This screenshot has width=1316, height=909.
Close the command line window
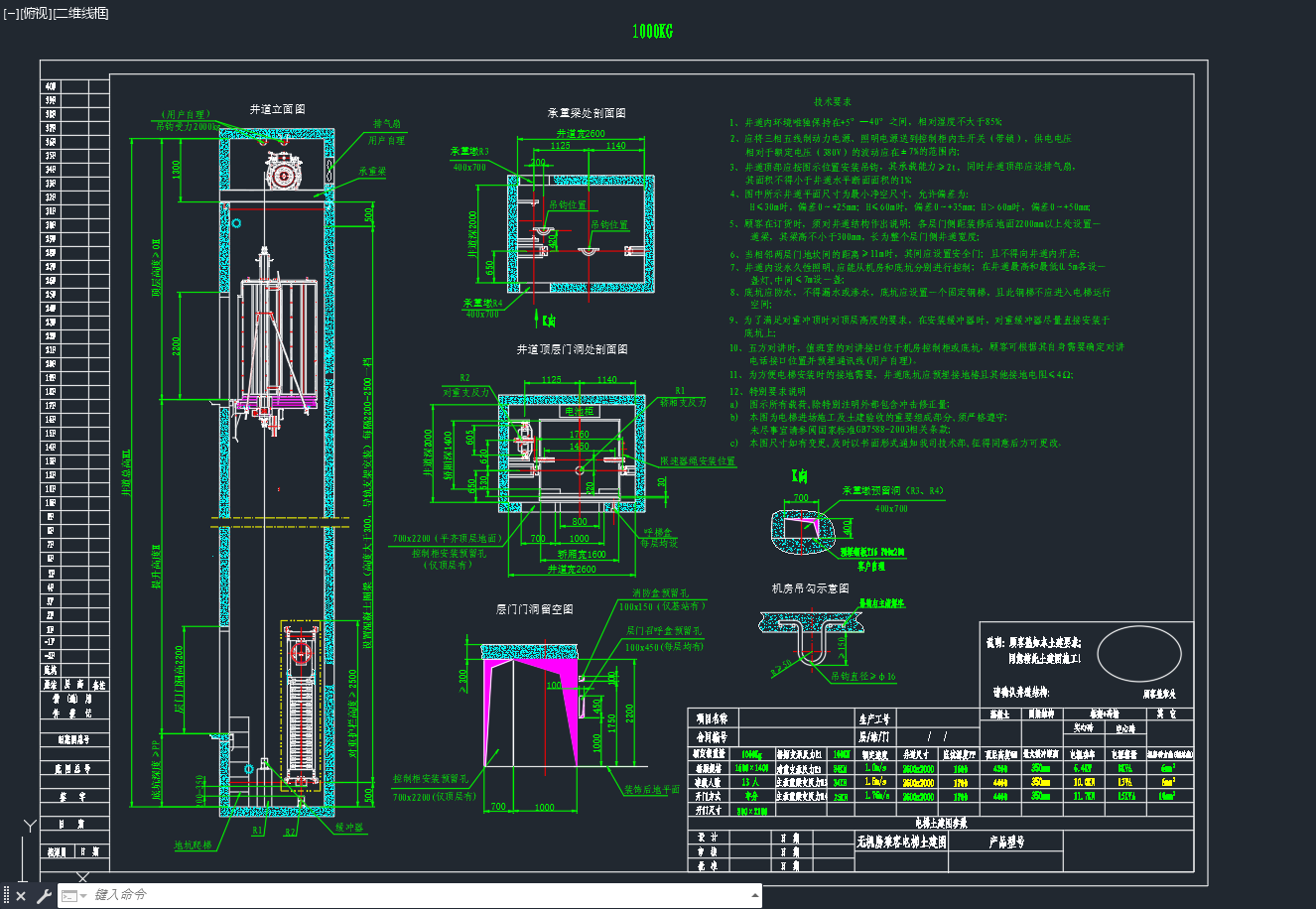[21, 896]
